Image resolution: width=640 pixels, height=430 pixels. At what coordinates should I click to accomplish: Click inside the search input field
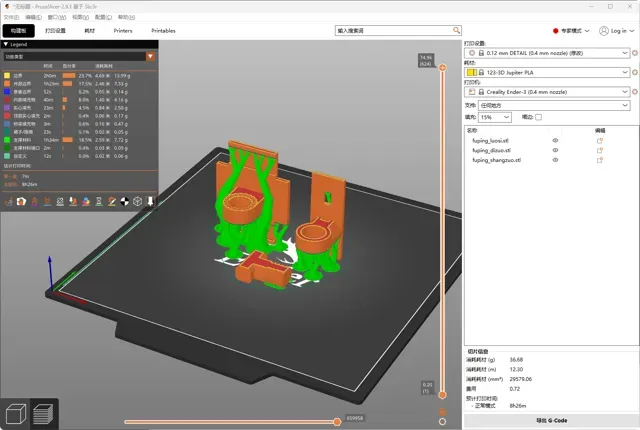pyautogui.click(x=394, y=31)
